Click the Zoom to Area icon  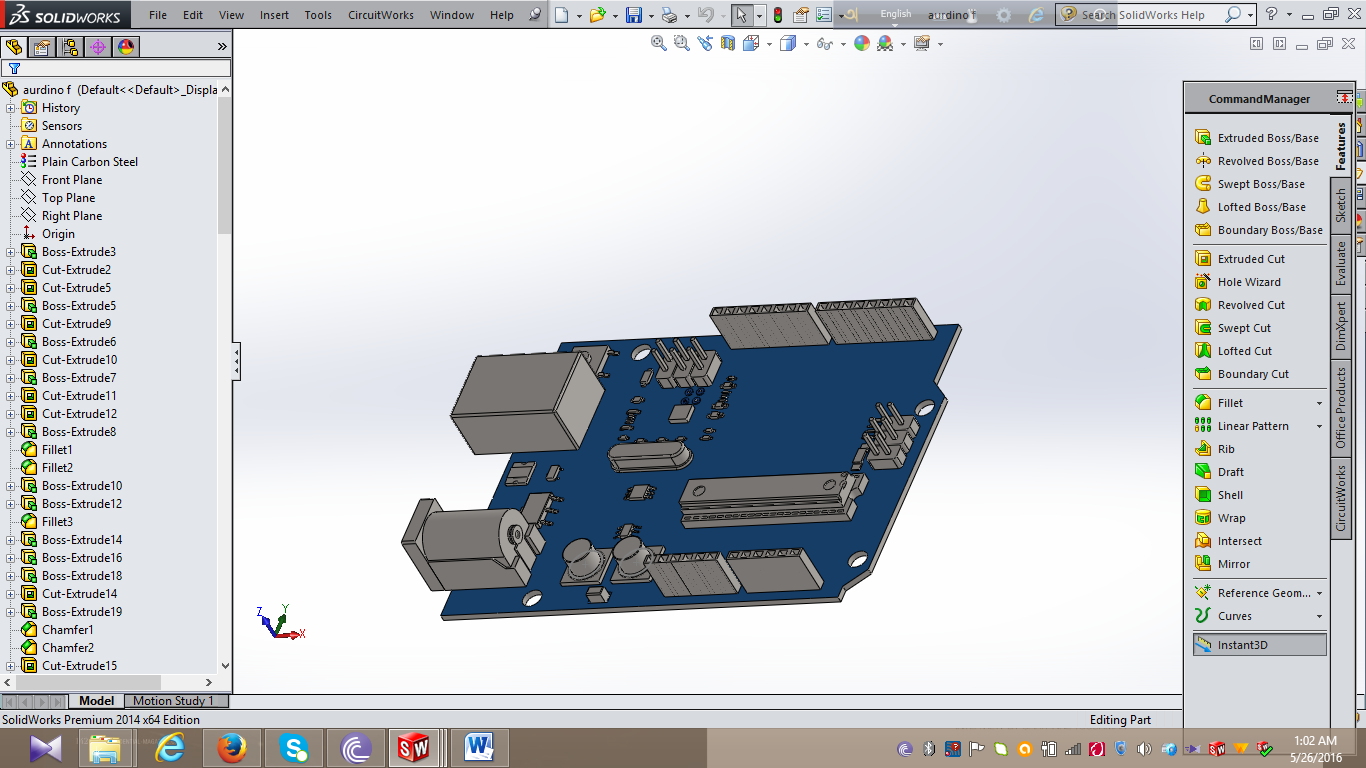point(682,43)
